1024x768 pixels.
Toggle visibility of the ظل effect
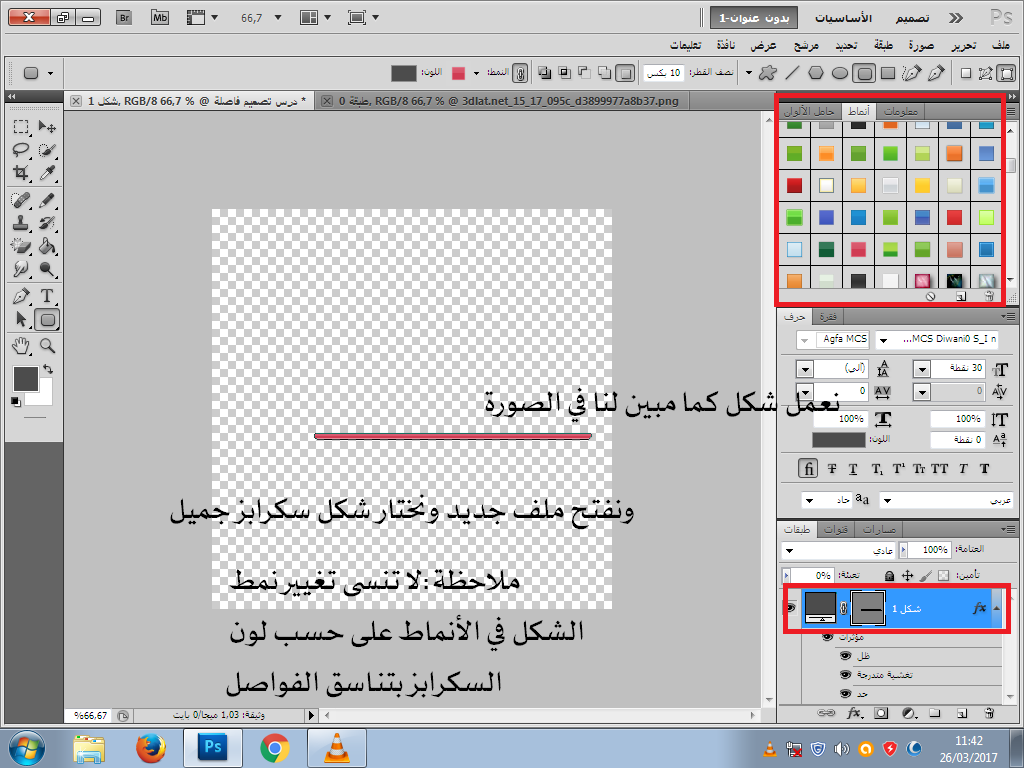click(x=846, y=655)
